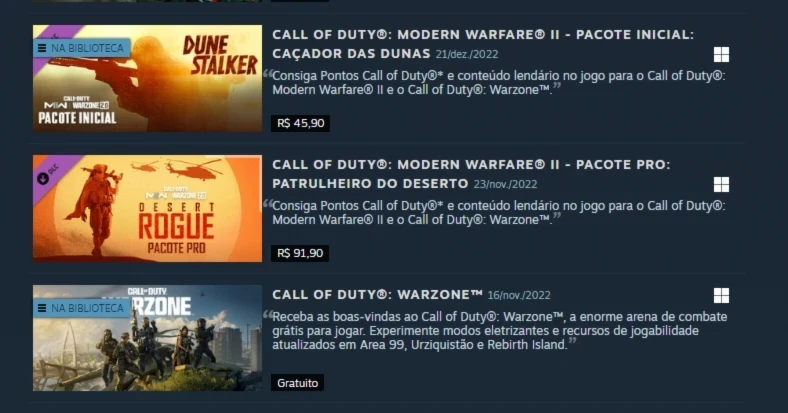Screen dimensions: 788x413
Task: Click the NA BIBLIOTECA badge on Warzone image
Action: 82,308
